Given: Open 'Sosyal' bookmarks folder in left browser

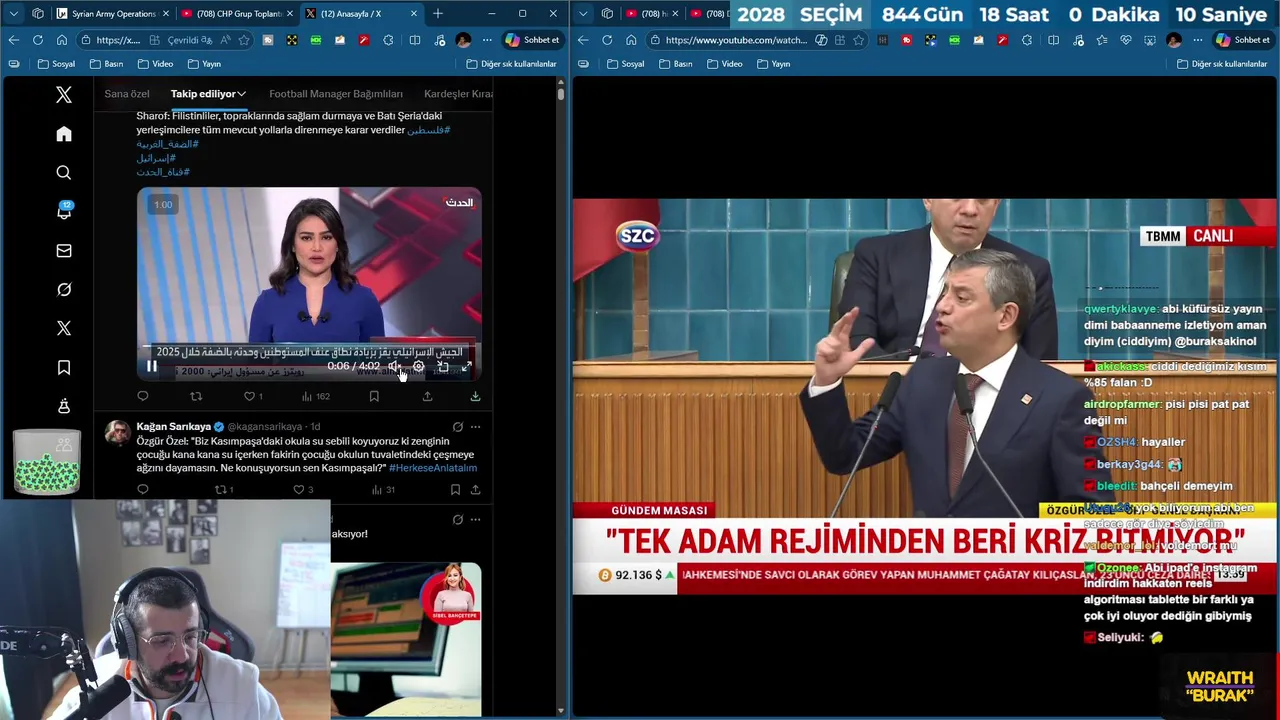Looking at the screenshot, I should pyautogui.click(x=57, y=64).
